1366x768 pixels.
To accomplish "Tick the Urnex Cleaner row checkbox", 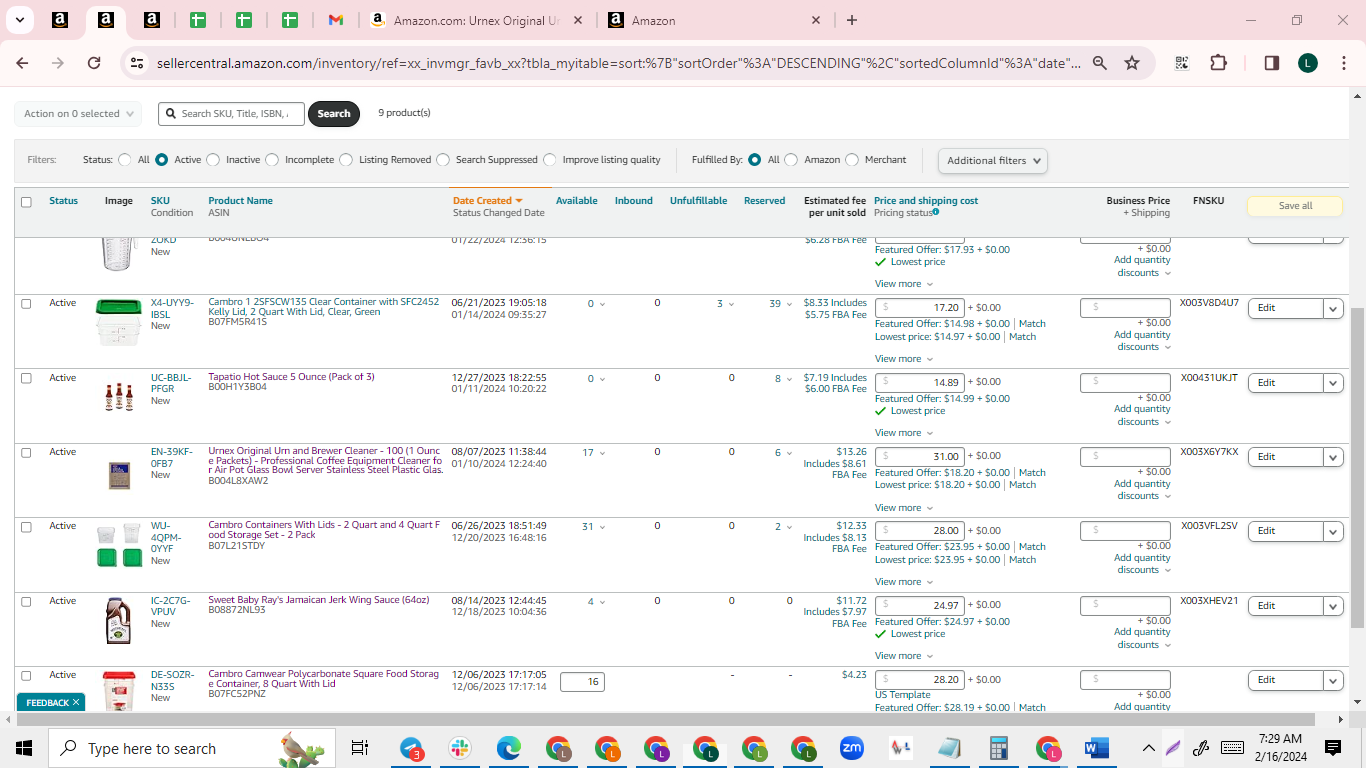I will (x=26, y=453).
